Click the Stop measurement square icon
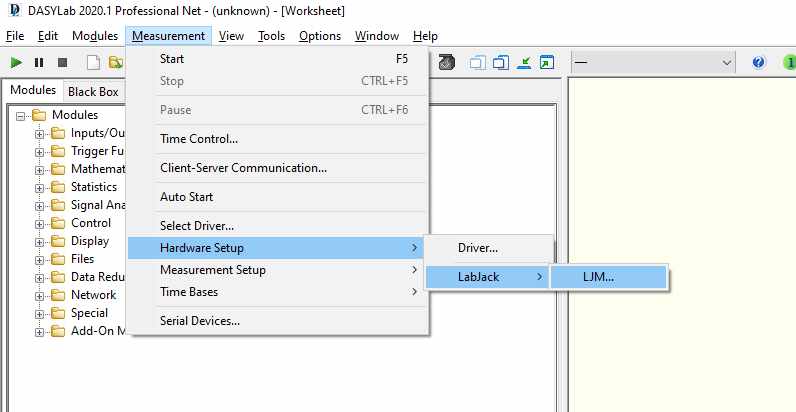The height and width of the screenshot is (412, 796). pyautogui.click(x=62, y=62)
